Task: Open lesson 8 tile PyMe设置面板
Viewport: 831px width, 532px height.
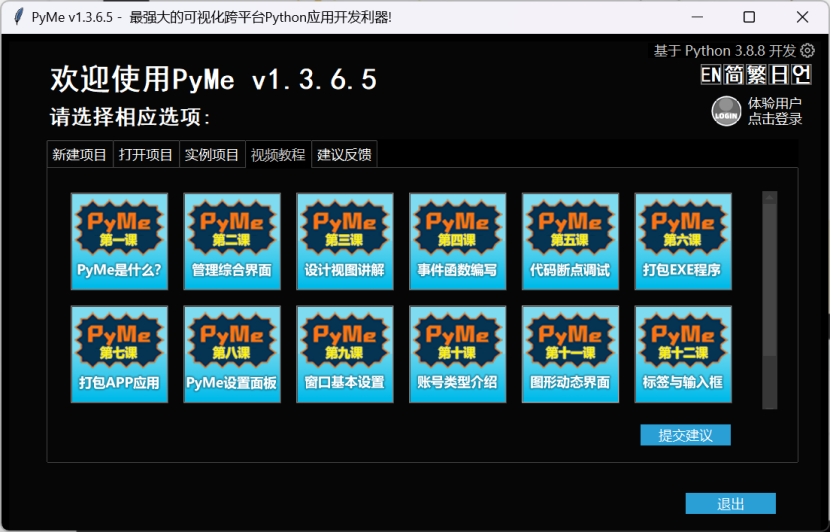Action: tap(232, 354)
